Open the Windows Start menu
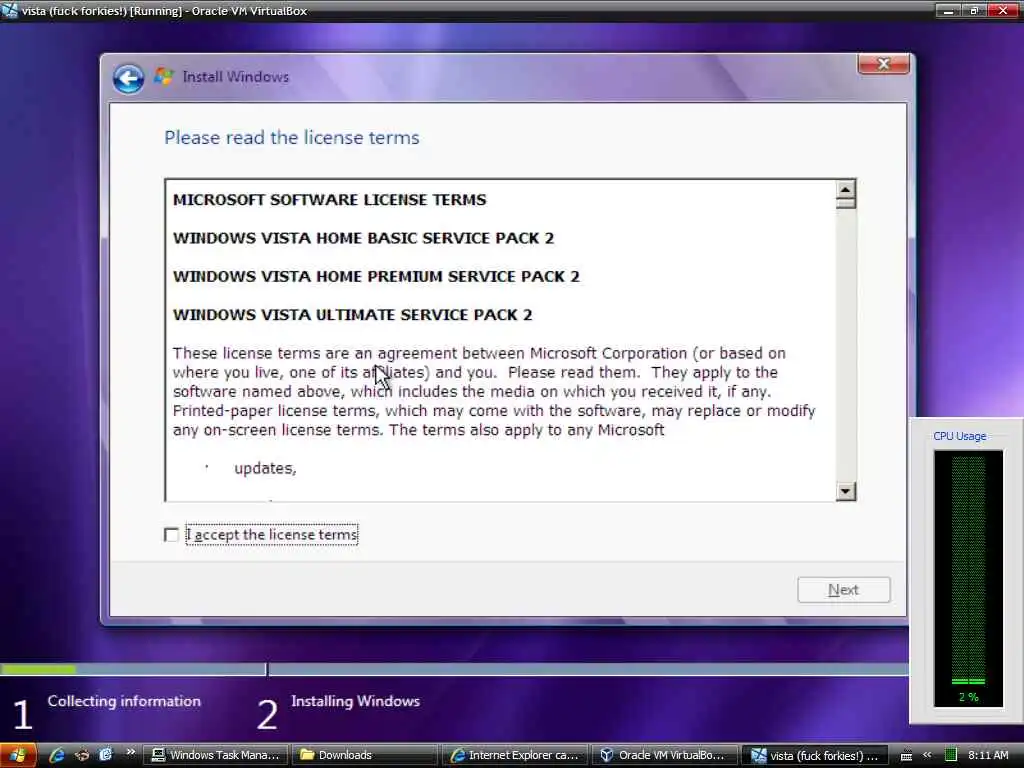This screenshot has height=768, width=1024. tap(18, 755)
